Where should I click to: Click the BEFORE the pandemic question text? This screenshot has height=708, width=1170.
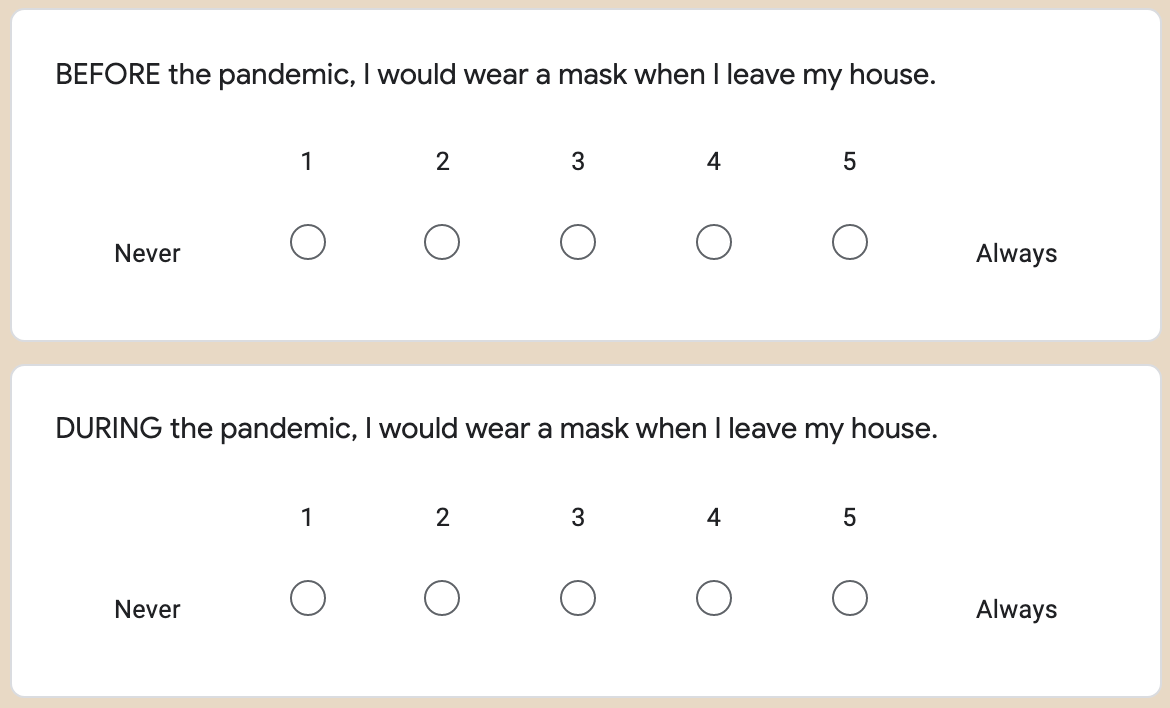point(495,75)
